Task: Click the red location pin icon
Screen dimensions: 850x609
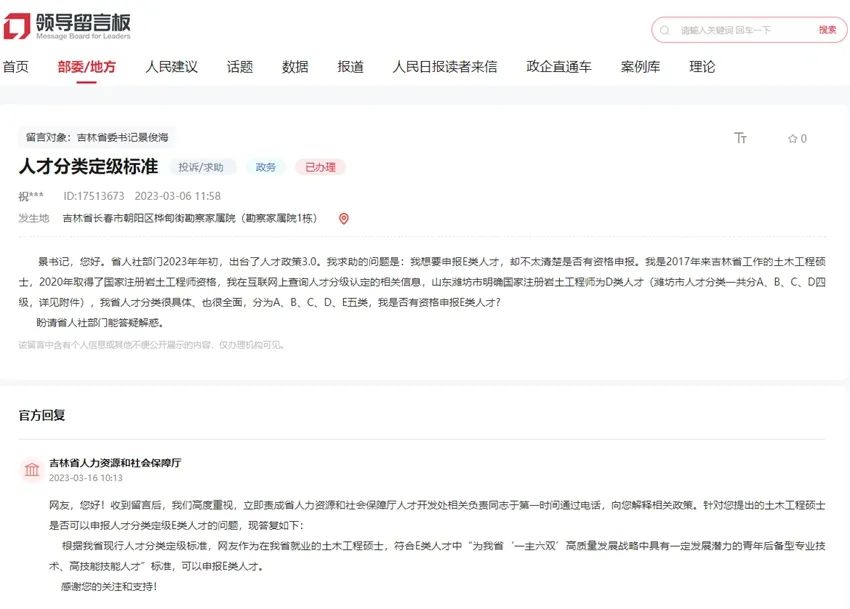Action: [x=344, y=218]
